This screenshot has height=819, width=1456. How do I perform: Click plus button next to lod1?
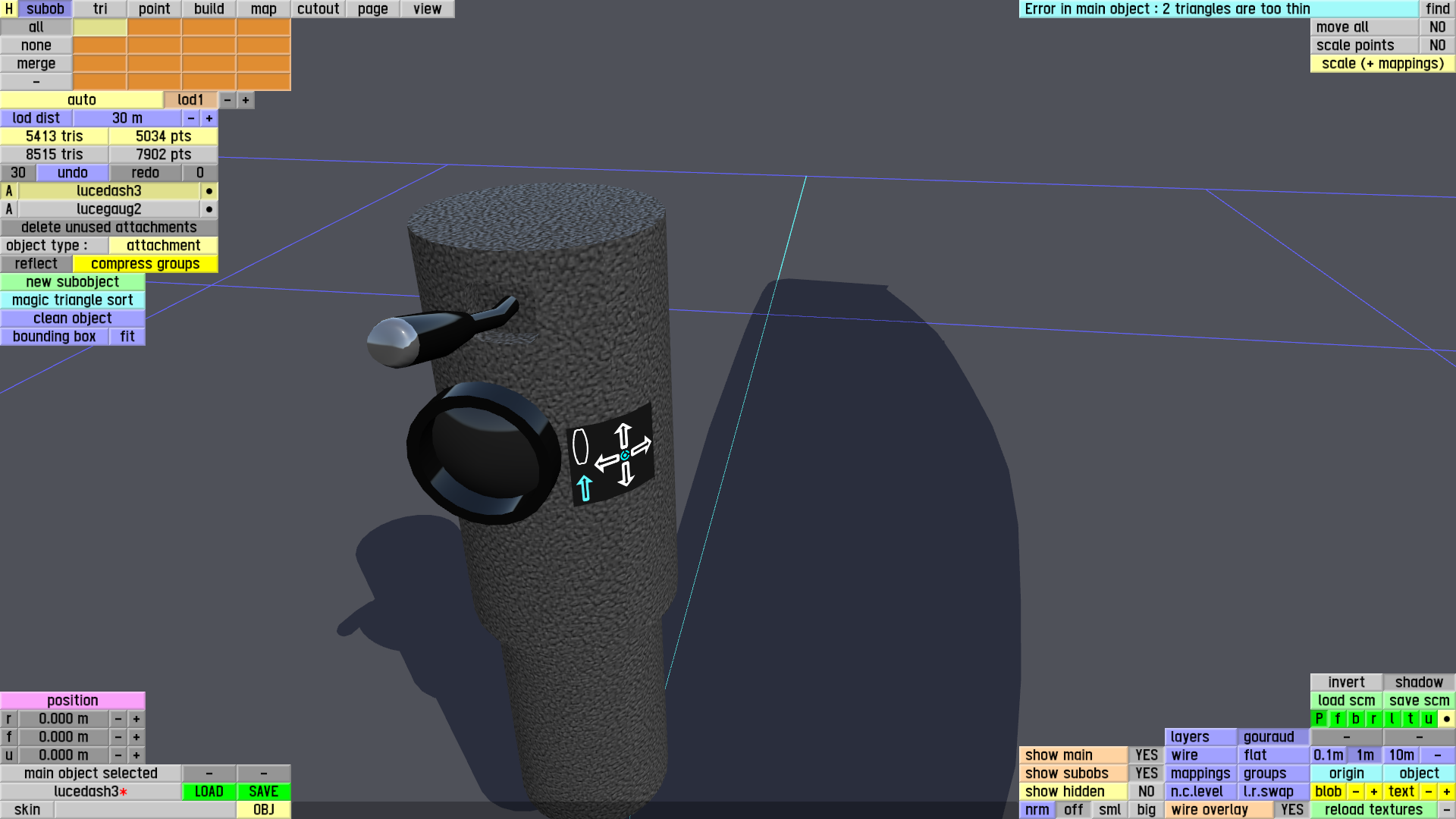point(246,100)
